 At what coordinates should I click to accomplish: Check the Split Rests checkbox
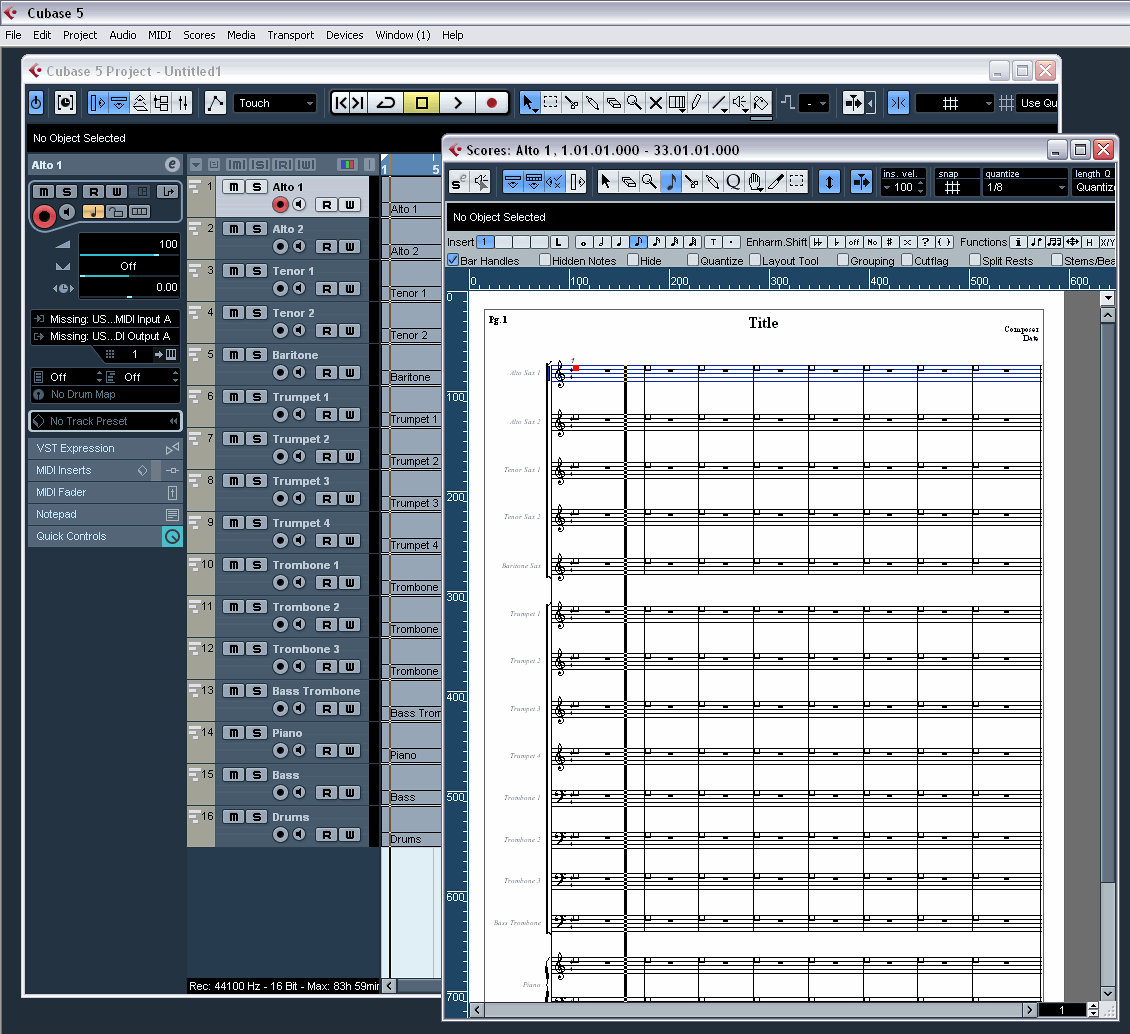(x=975, y=260)
